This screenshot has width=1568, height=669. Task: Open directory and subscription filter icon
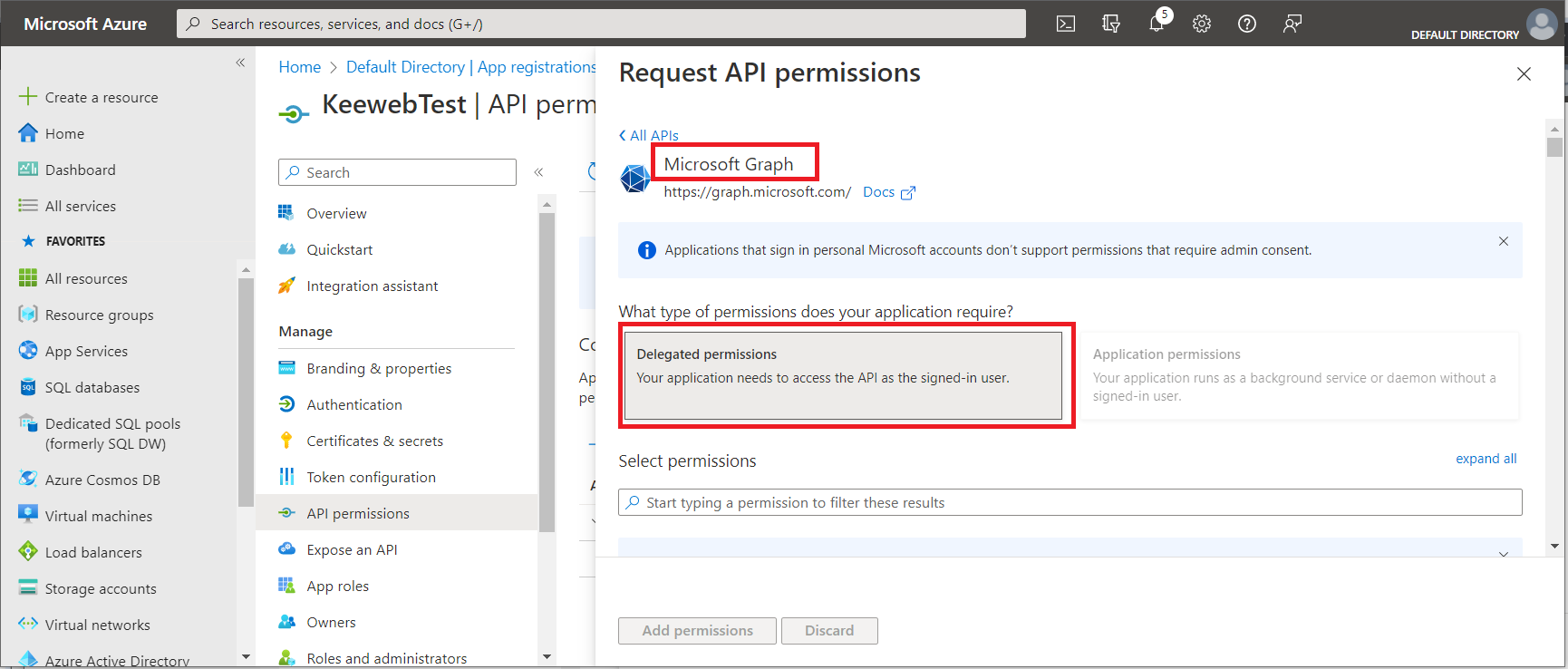point(1111,24)
